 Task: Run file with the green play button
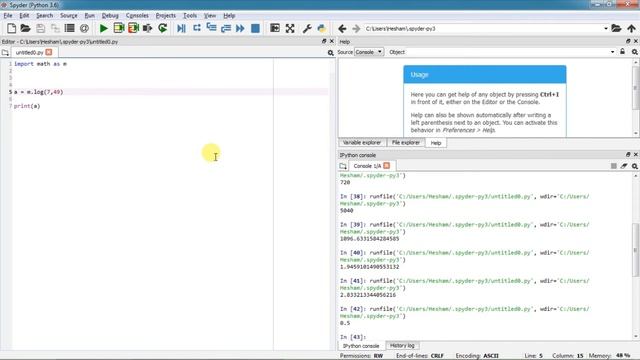coord(104,28)
